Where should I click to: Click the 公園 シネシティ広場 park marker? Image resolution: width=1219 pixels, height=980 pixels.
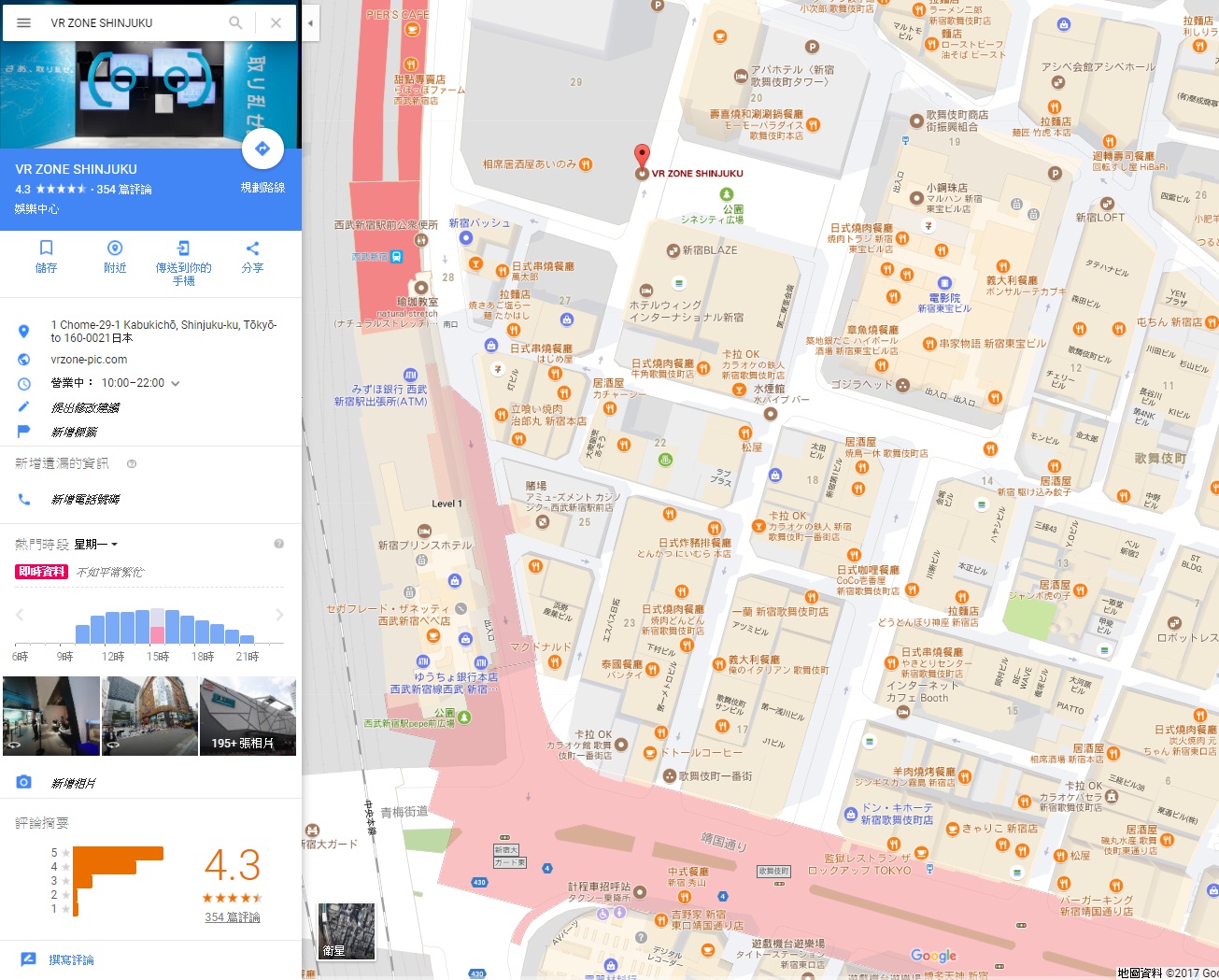click(x=727, y=194)
